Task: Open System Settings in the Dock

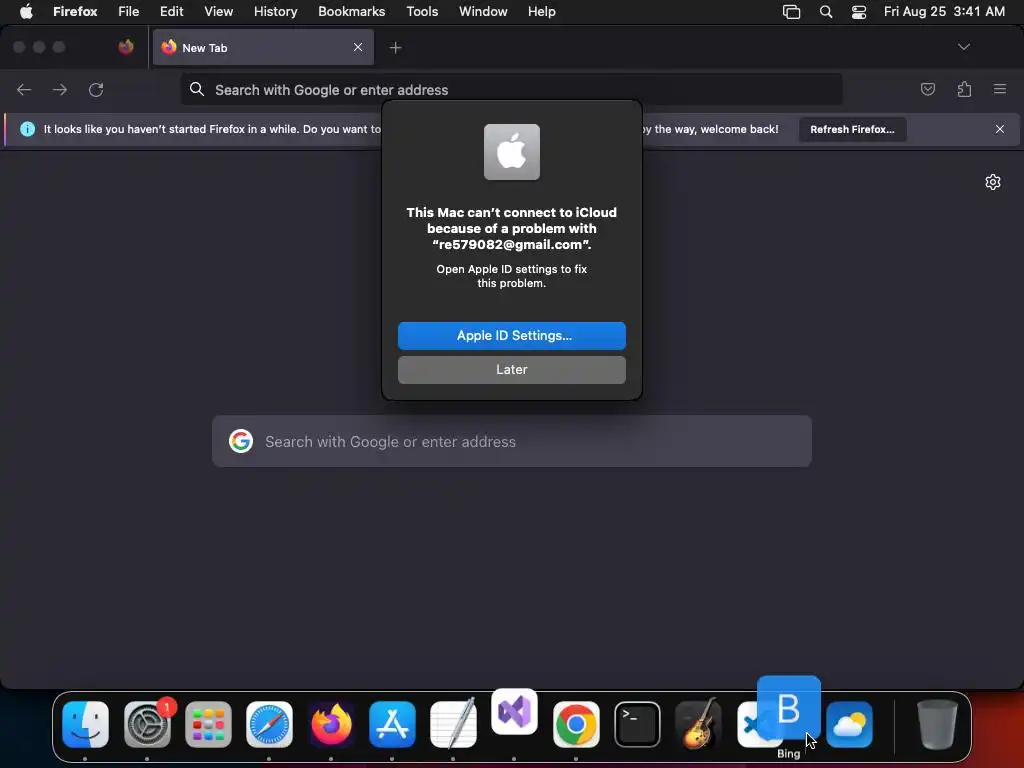Action: [x=148, y=724]
